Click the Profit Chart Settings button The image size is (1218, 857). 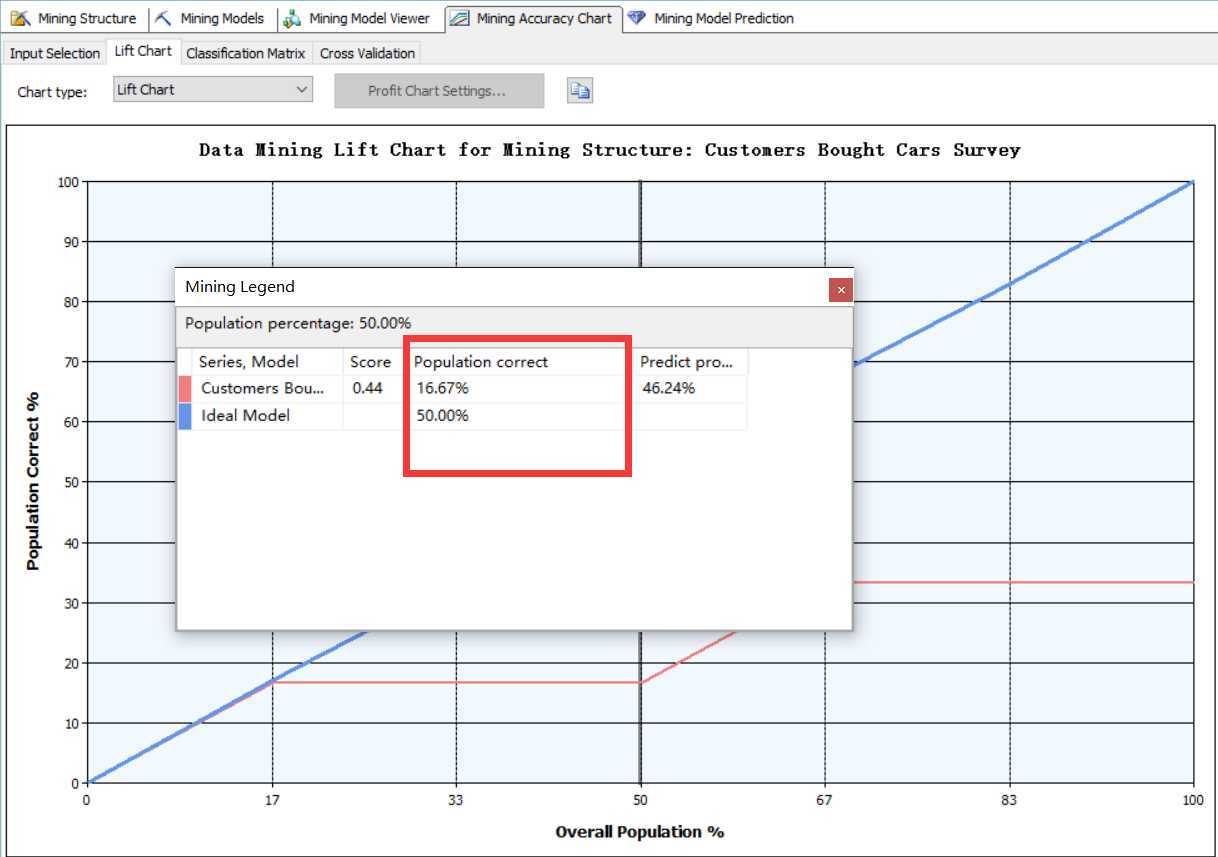[x=438, y=90]
